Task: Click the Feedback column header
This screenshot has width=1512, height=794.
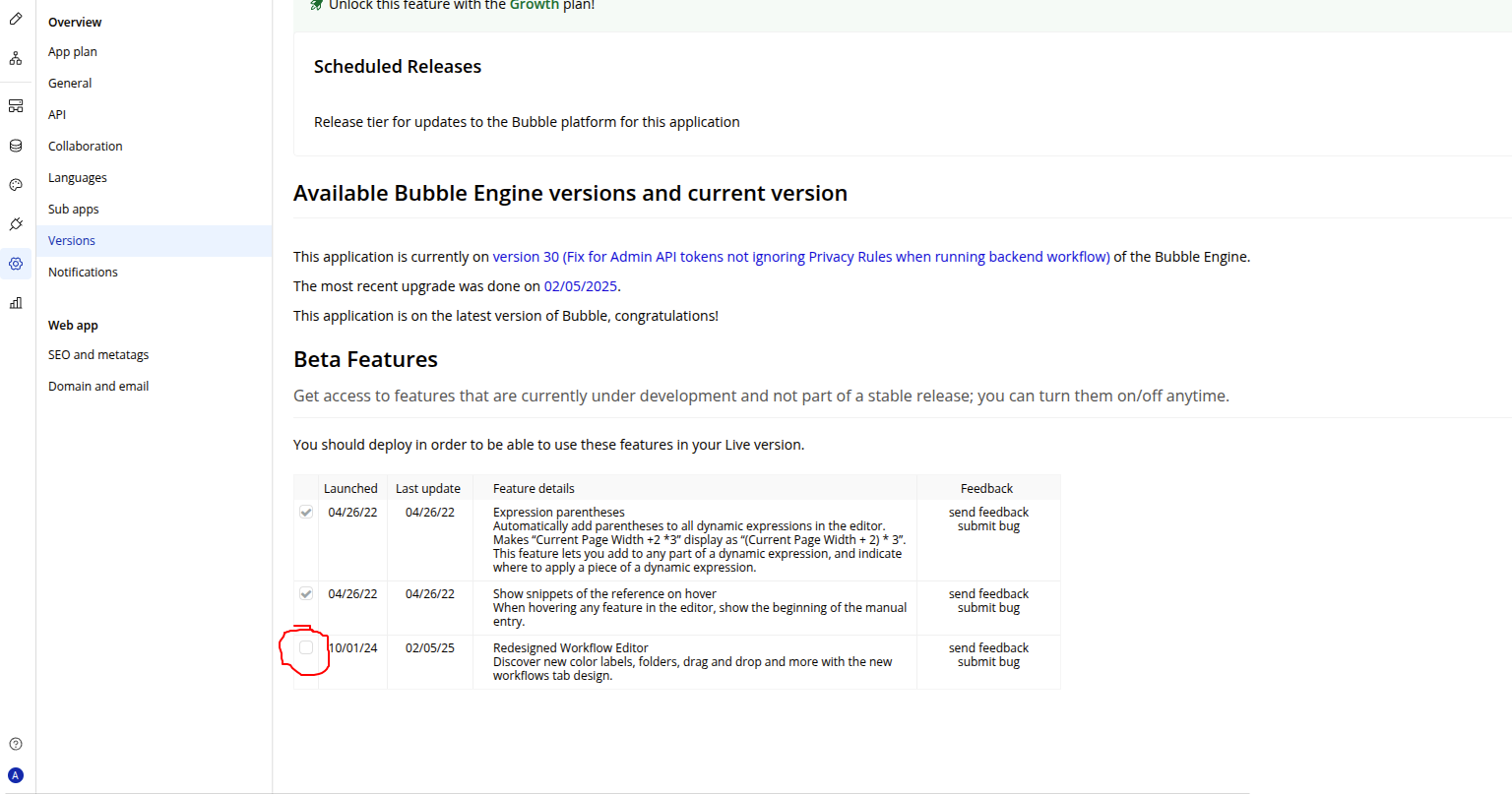Action: pyautogui.click(x=986, y=489)
